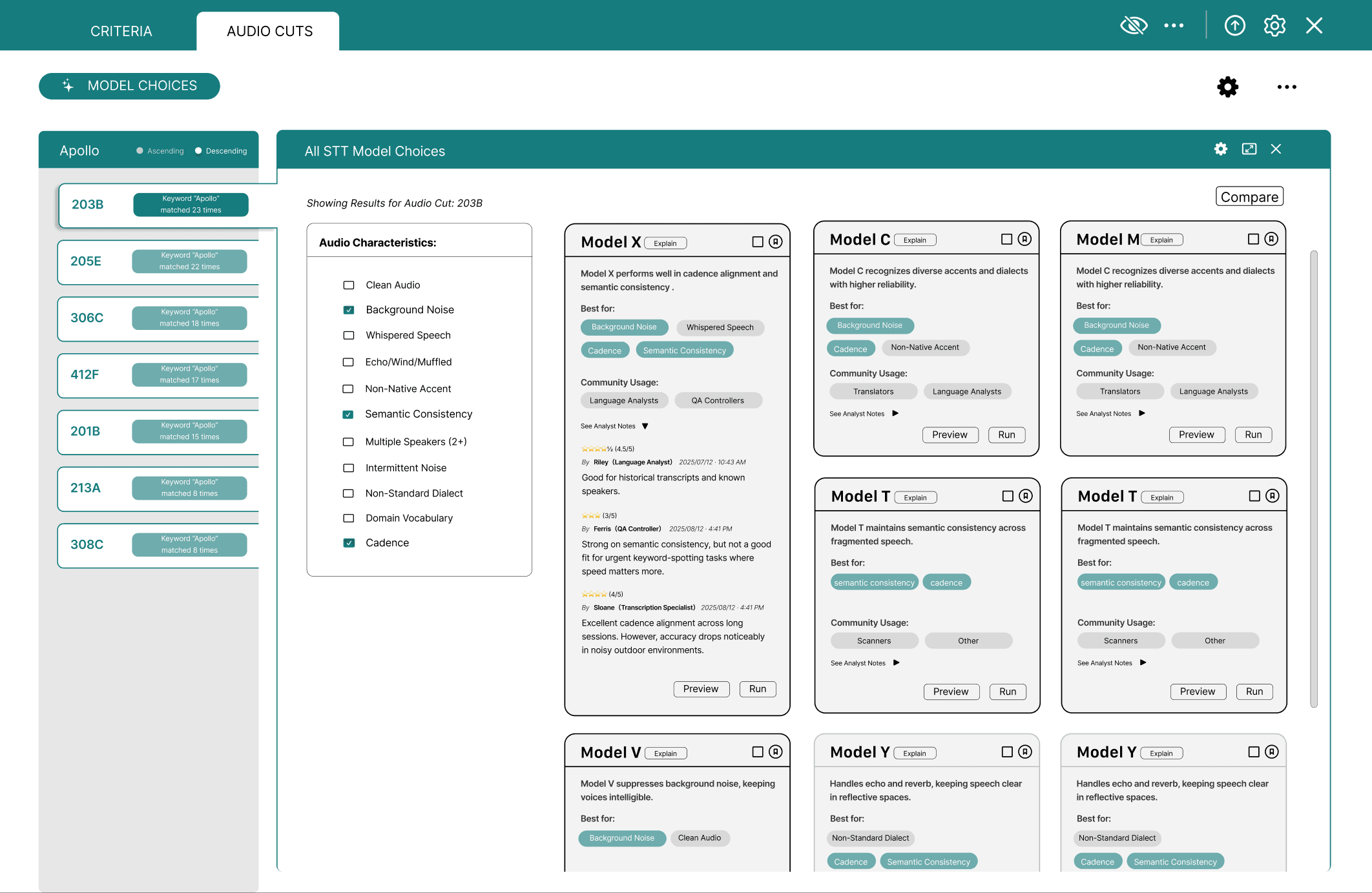Select the Ascending sort radio option
Image resolution: width=1372 pixels, height=893 pixels.
[x=140, y=151]
